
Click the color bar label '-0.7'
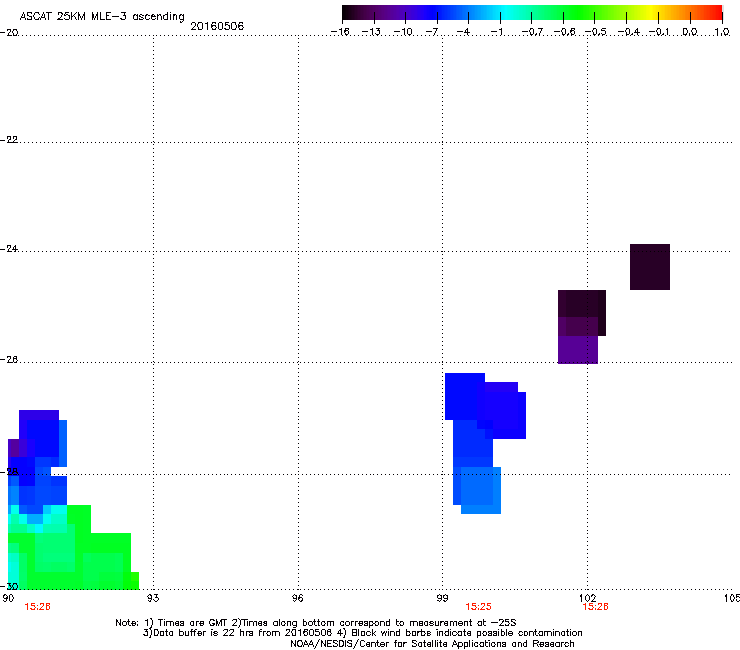pyautogui.click(x=532, y=32)
